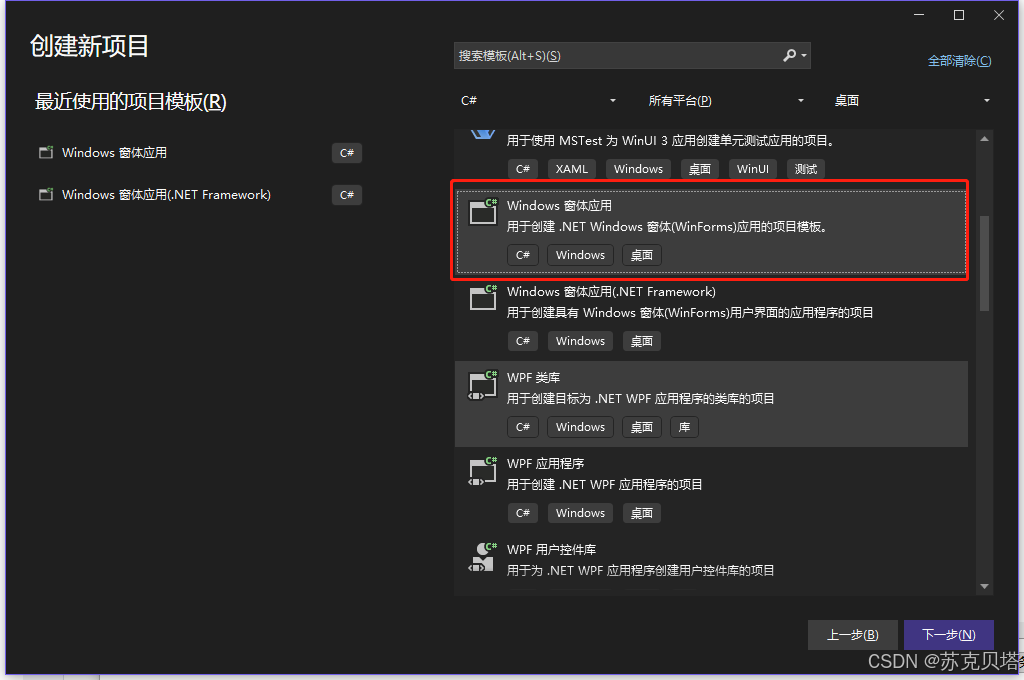Click the 下一步 button
1024x680 pixels.
click(x=949, y=635)
